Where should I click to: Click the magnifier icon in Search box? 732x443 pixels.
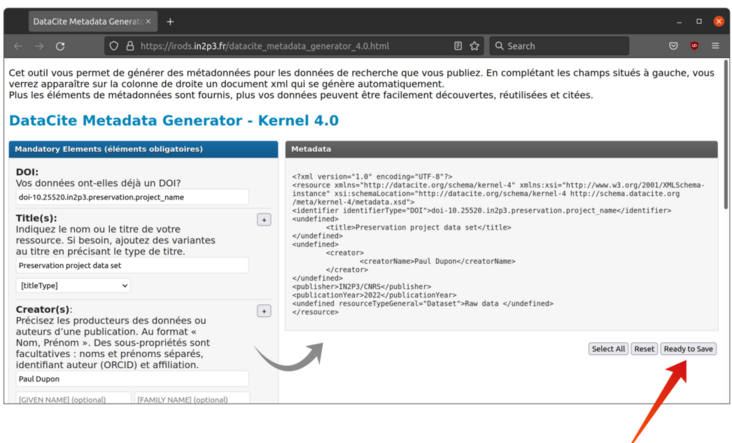pos(499,46)
